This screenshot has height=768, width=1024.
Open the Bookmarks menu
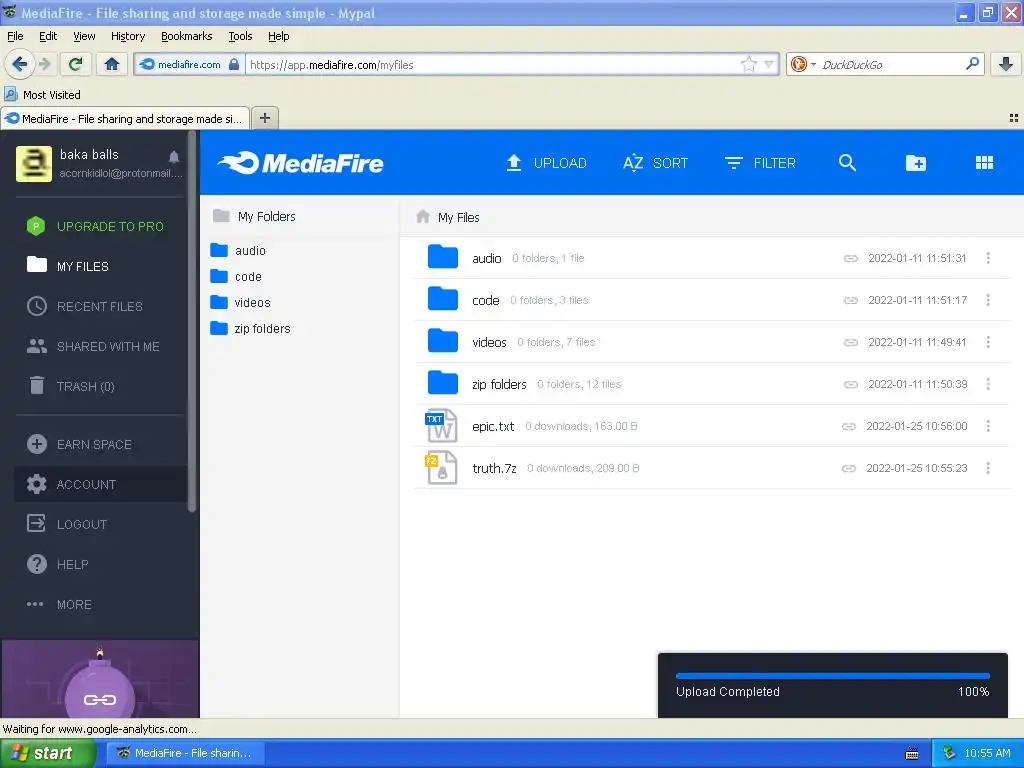click(x=187, y=36)
